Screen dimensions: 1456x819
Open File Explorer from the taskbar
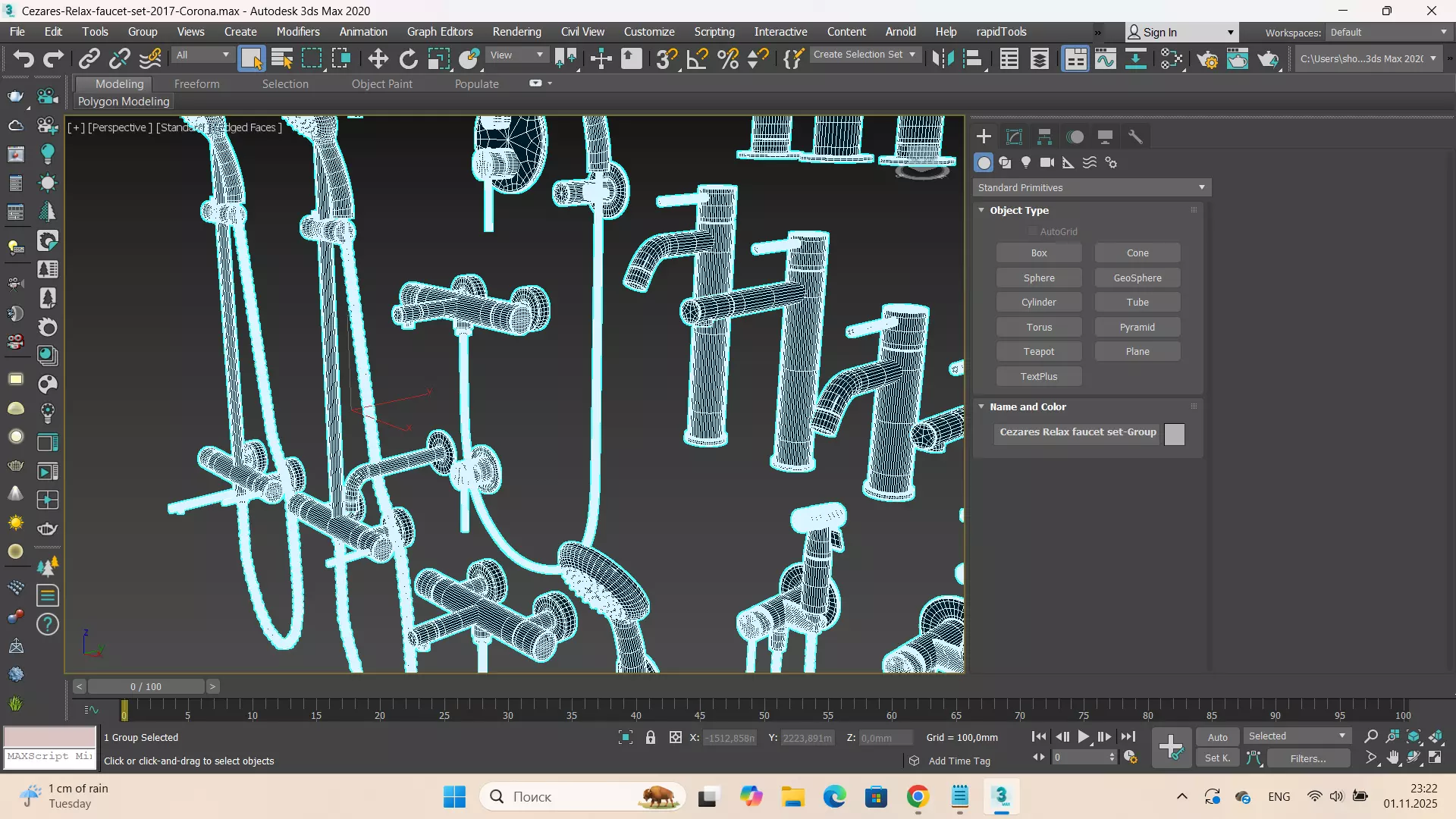(792, 797)
